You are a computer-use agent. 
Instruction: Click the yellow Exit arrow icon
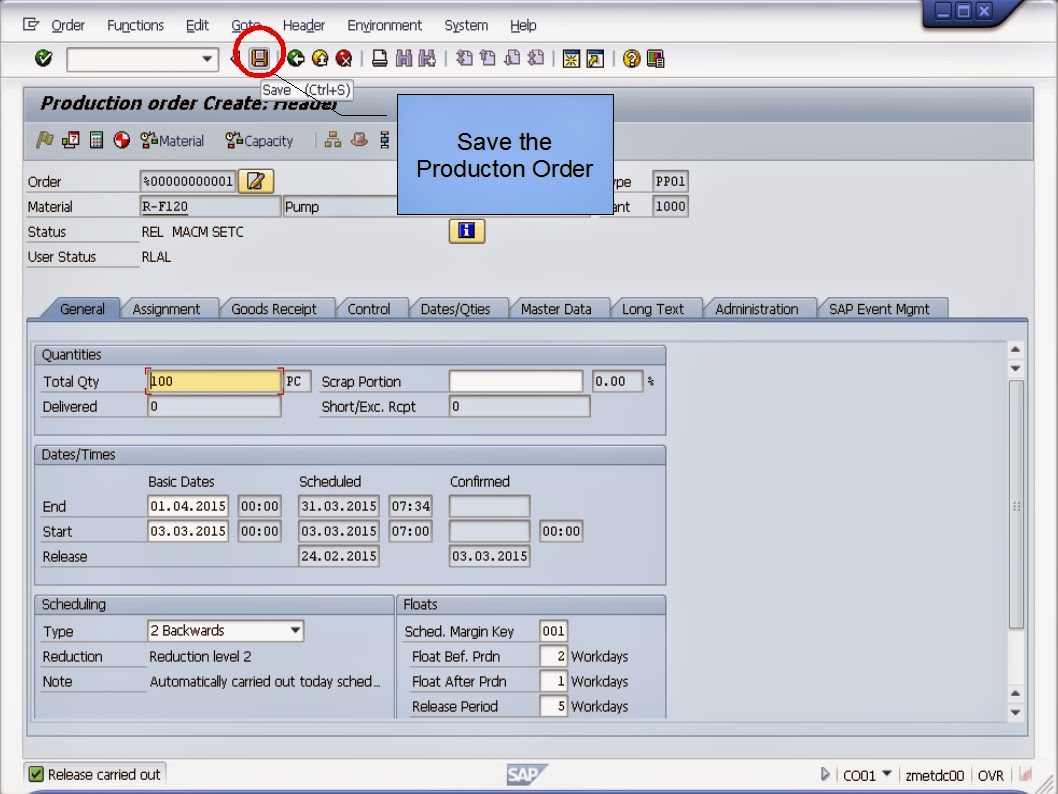320,59
